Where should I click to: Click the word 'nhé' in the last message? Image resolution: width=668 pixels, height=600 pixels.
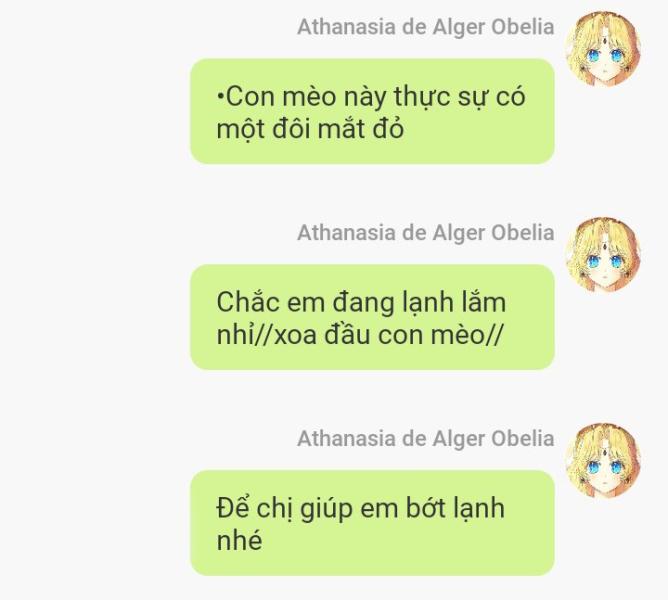pyautogui.click(x=239, y=540)
